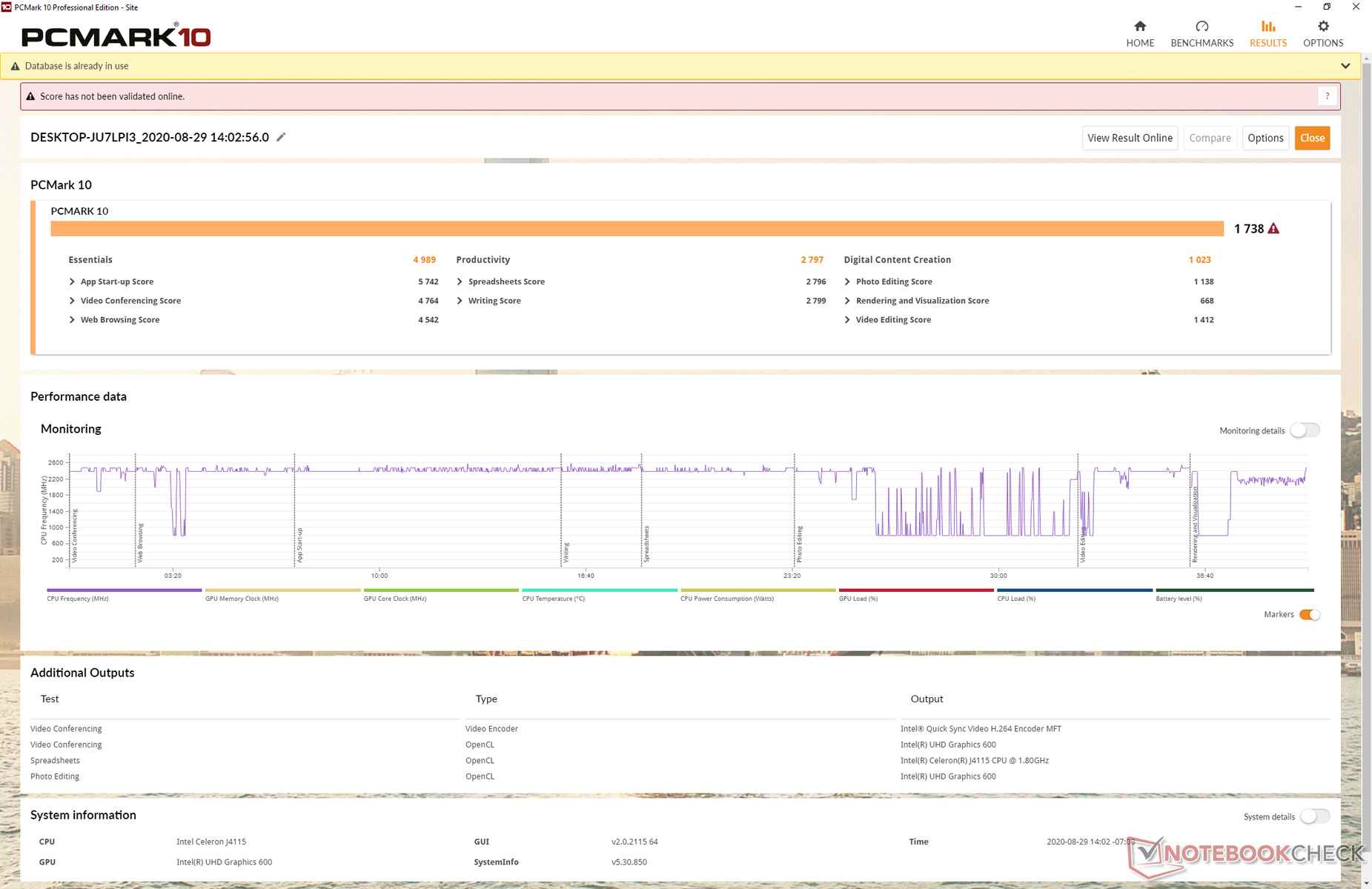Click the Compare button
The width and height of the screenshot is (1372, 889).
point(1210,138)
